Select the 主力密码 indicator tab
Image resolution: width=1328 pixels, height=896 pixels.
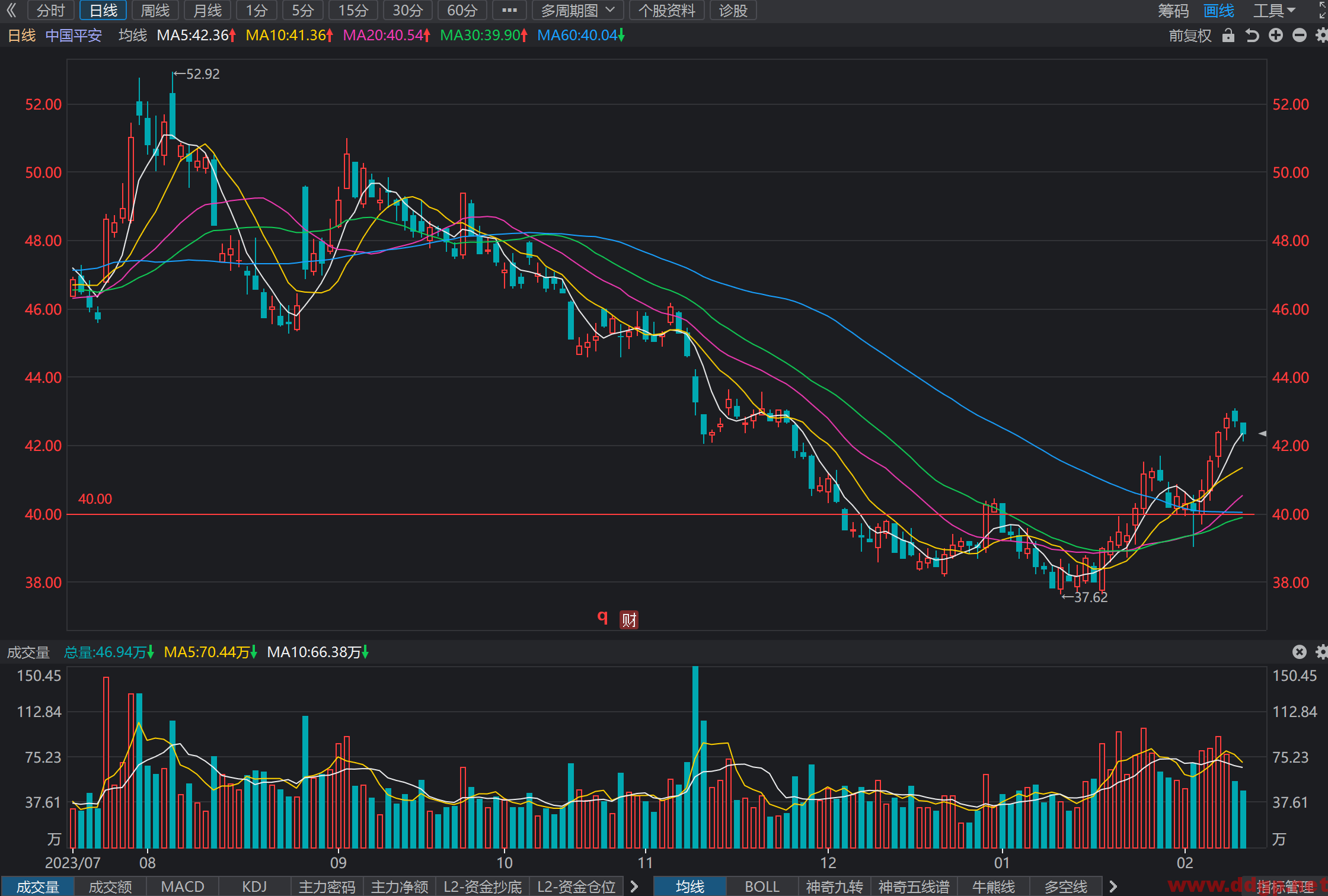coord(327,887)
